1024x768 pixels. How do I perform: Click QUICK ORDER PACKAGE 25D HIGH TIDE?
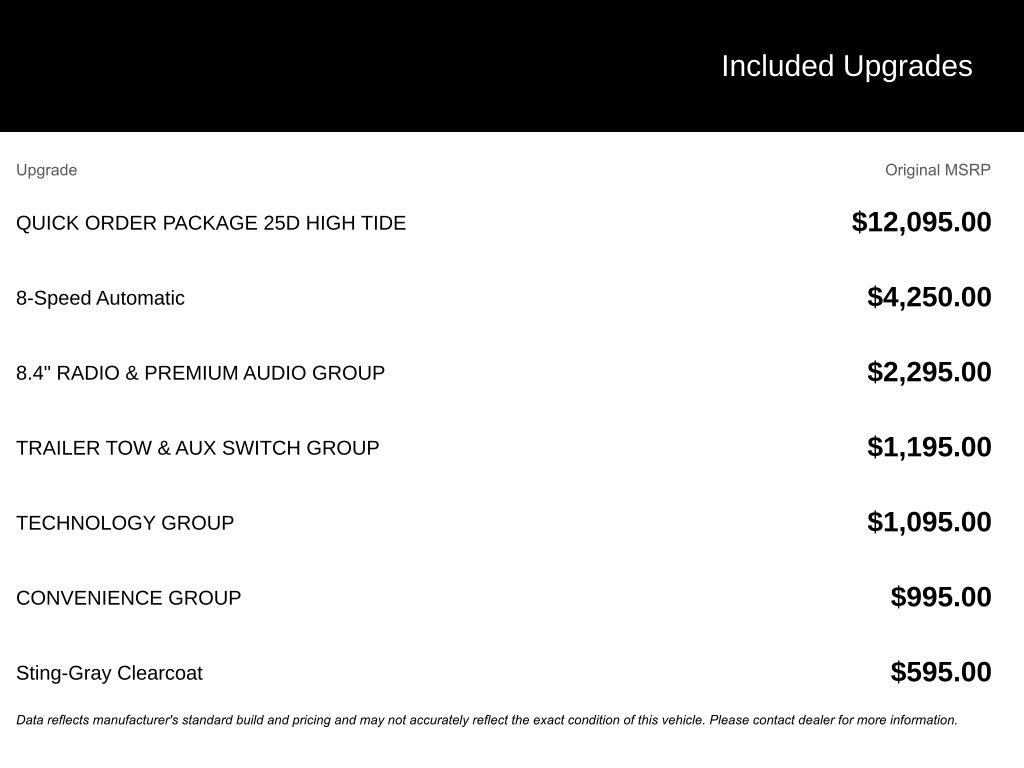pos(211,223)
